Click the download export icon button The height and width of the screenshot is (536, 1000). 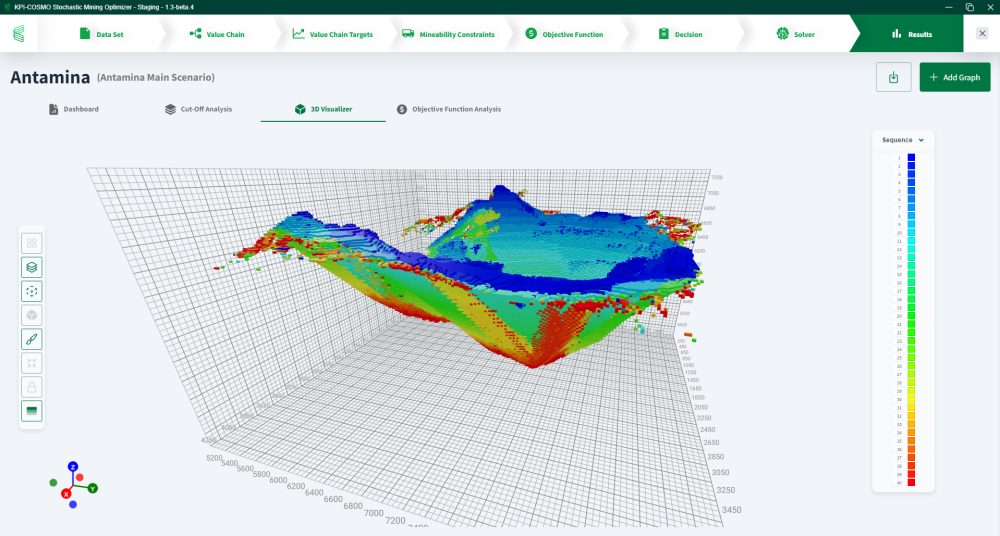pyautogui.click(x=893, y=77)
